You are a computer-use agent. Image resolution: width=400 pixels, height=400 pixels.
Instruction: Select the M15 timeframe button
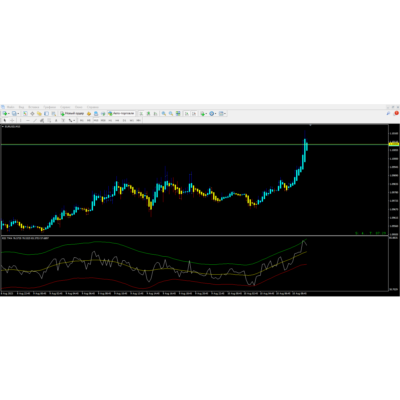pos(96,120)
